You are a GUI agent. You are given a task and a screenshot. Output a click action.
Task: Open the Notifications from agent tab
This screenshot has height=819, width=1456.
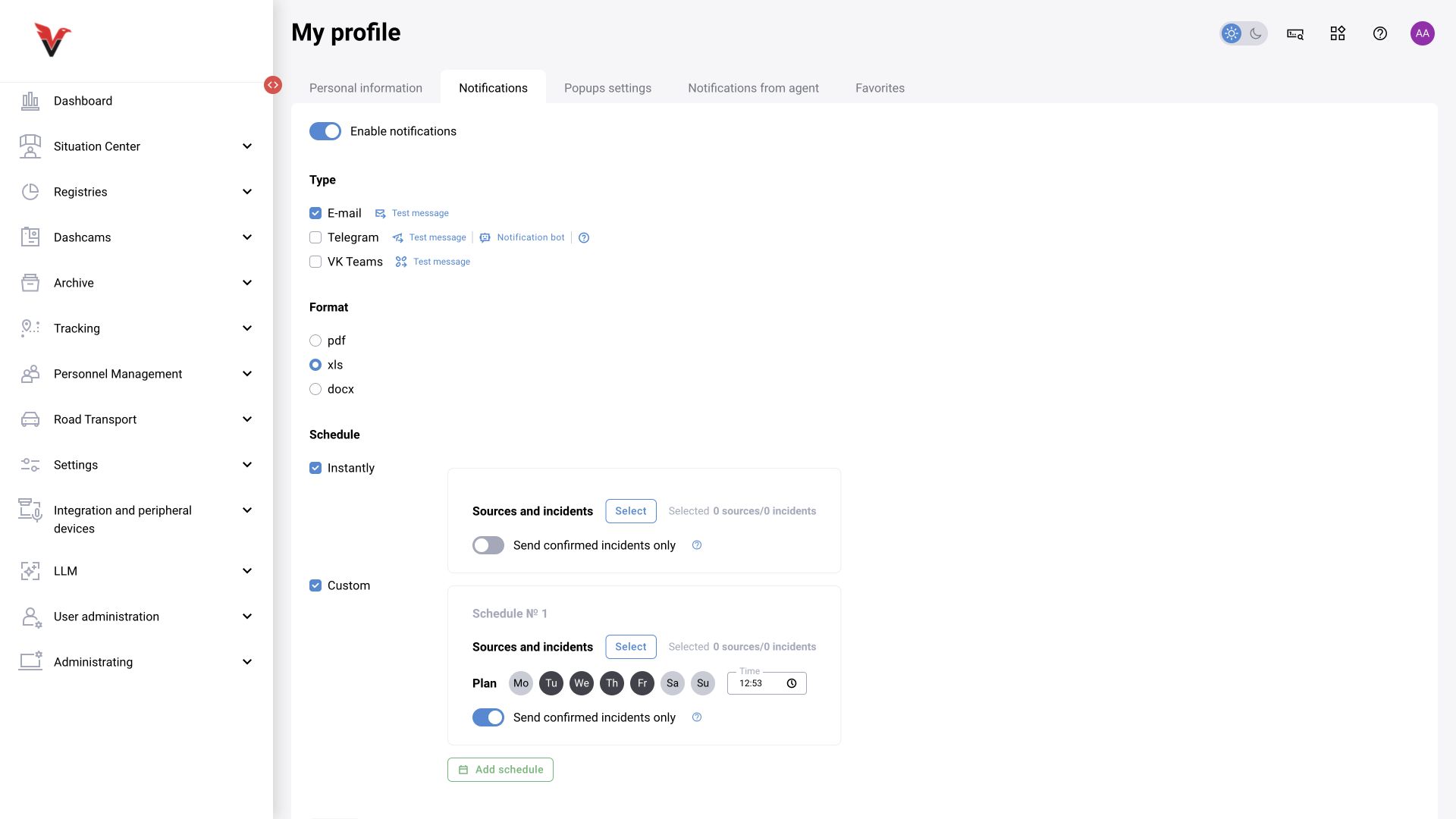click(753, 88)
